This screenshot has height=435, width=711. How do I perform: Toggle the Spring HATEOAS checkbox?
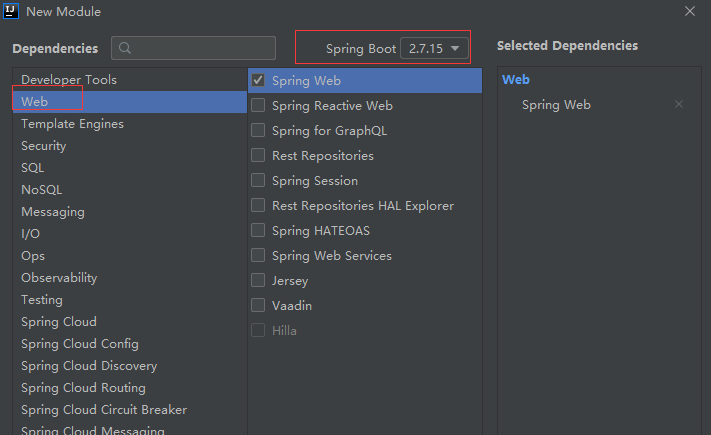pos(258,230)
